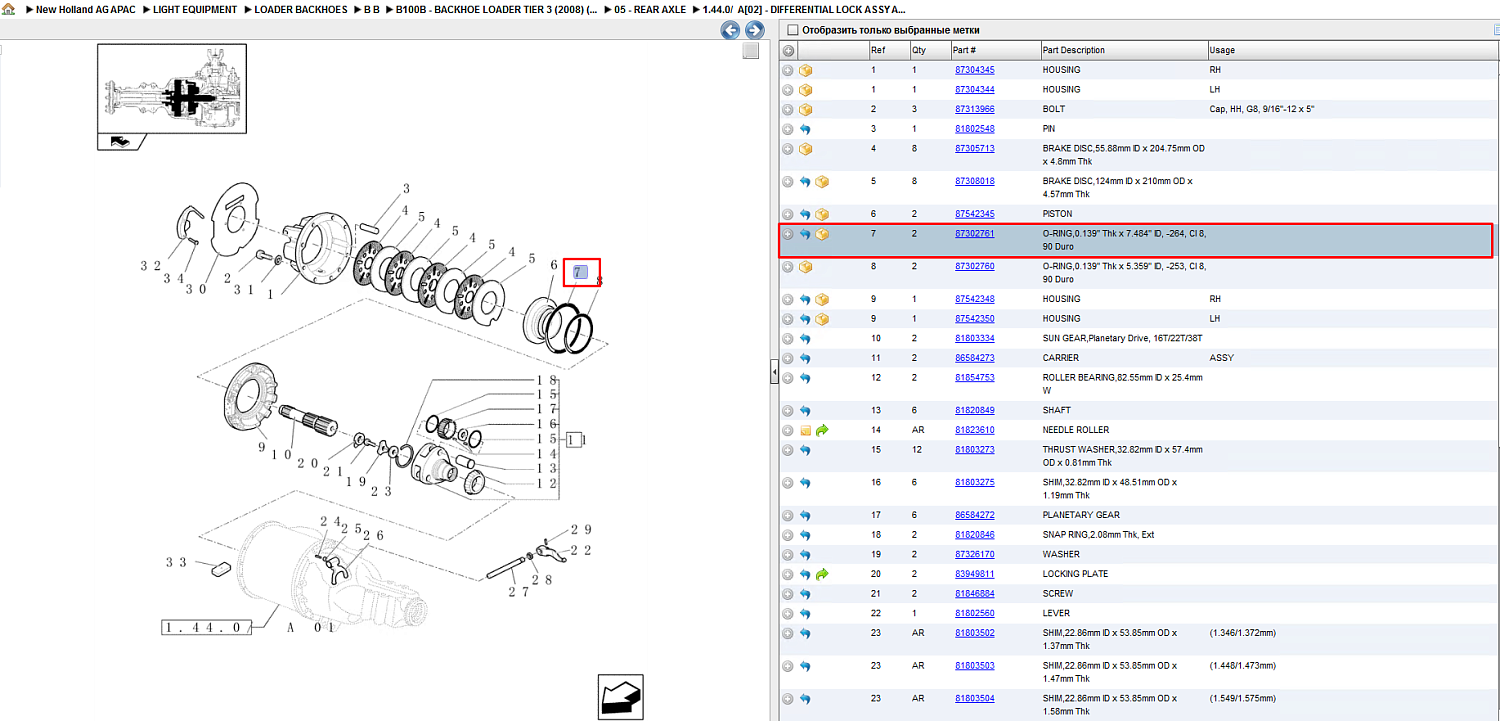Click the add icon in the SUN GEAR row

[788, 338]
